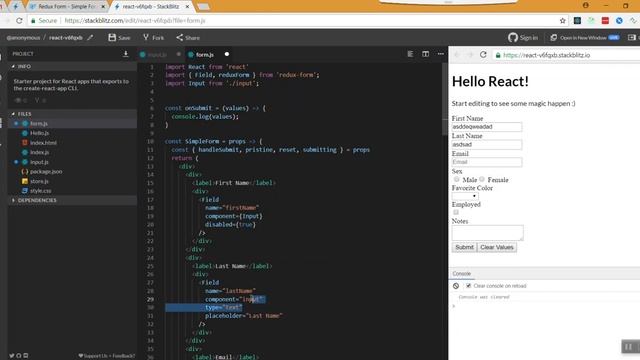Click the Support Us + Feedback link
The height and width of the screenshot is (360, 640).
tap(107, 356)
